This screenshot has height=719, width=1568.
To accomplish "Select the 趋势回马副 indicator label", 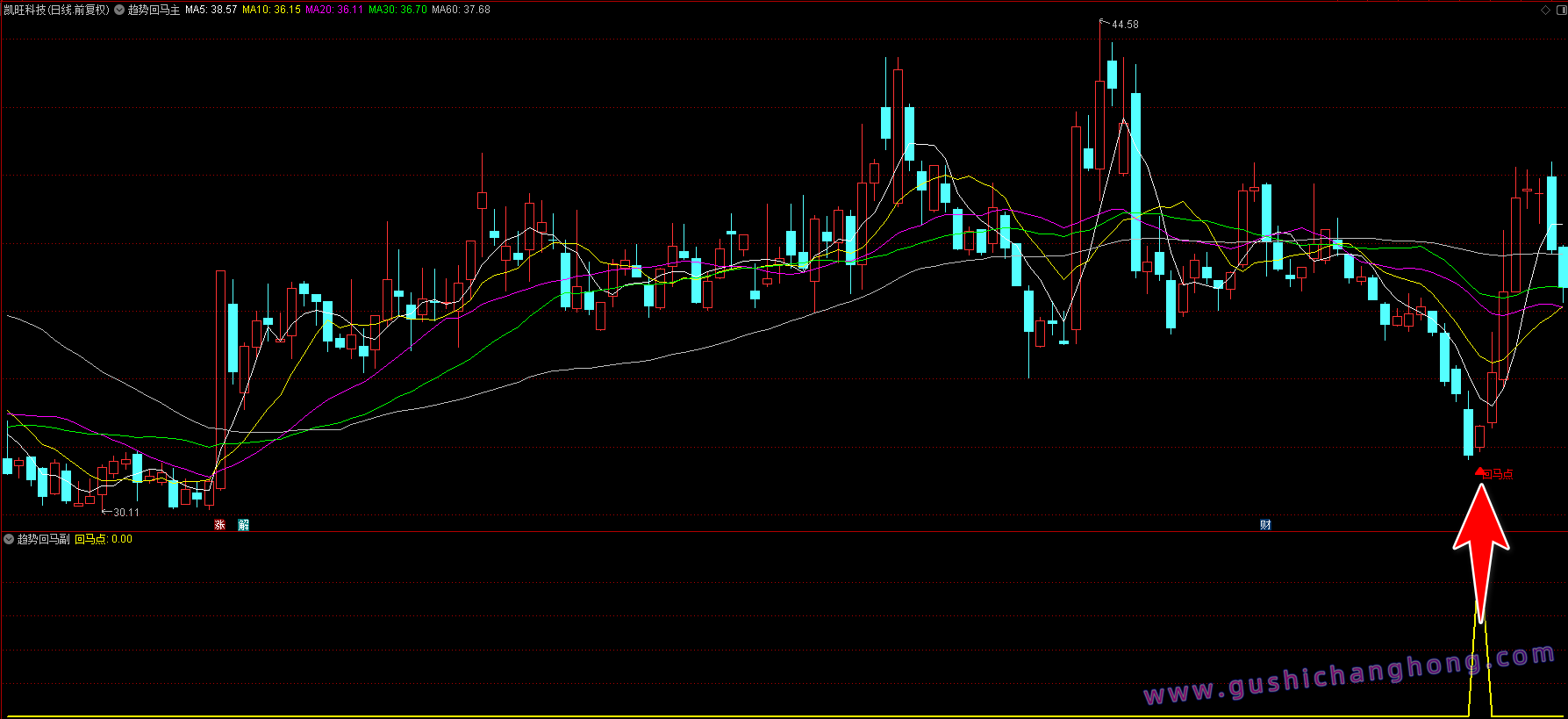I will pos(44,539).
